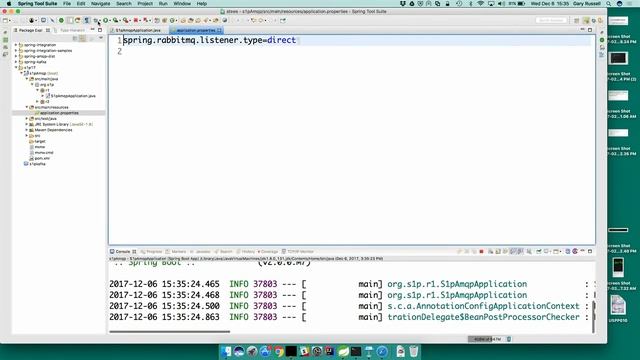640x360 pixels.
Task: Open the History tab
Action: coord(247,251)
